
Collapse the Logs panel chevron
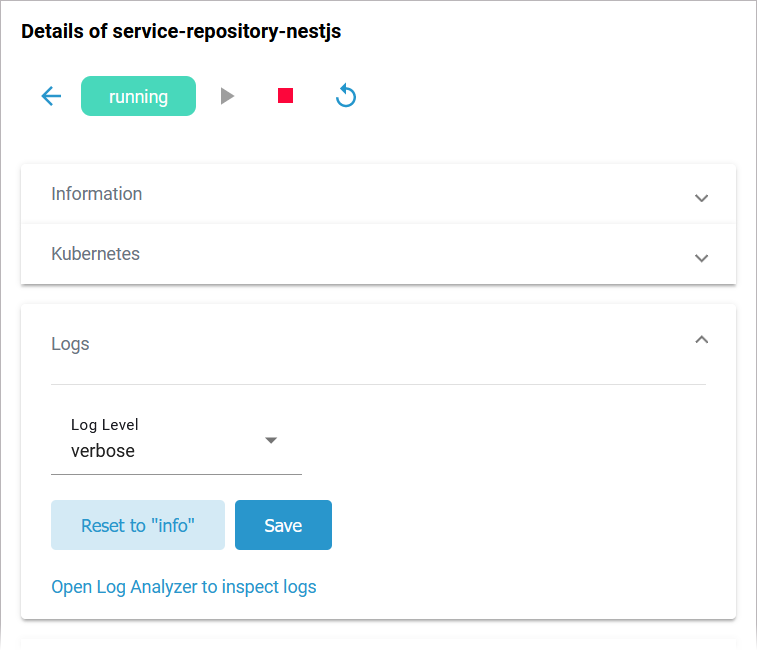pos(701,341)
